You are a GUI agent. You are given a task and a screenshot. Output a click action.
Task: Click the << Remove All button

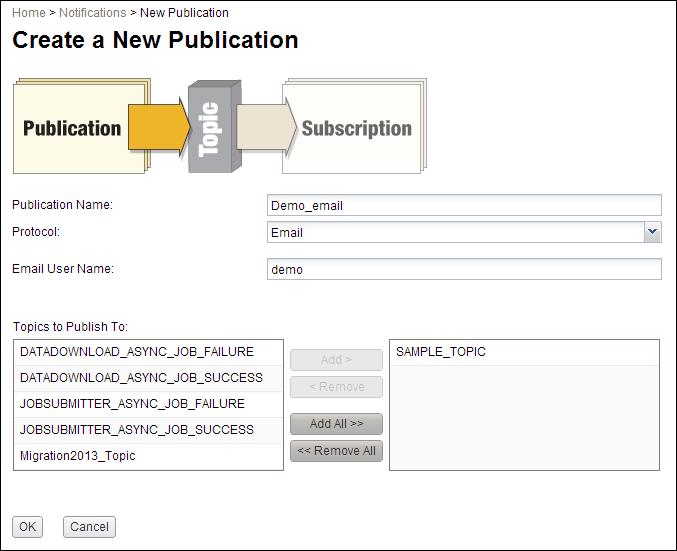[336, 451]
